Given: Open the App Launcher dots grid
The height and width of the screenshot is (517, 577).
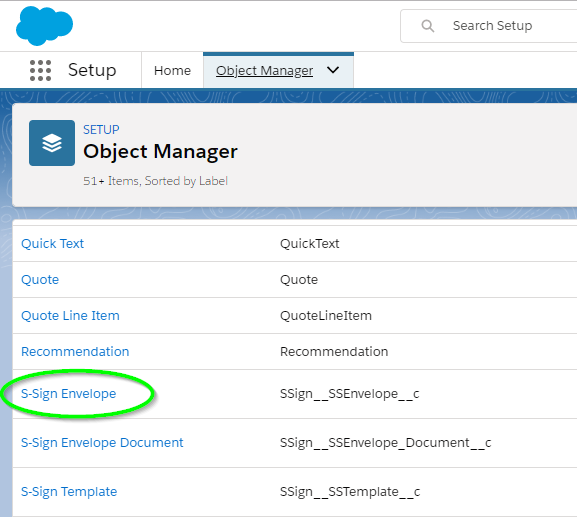Looking at the screenshot, I should tap(40, 70).
